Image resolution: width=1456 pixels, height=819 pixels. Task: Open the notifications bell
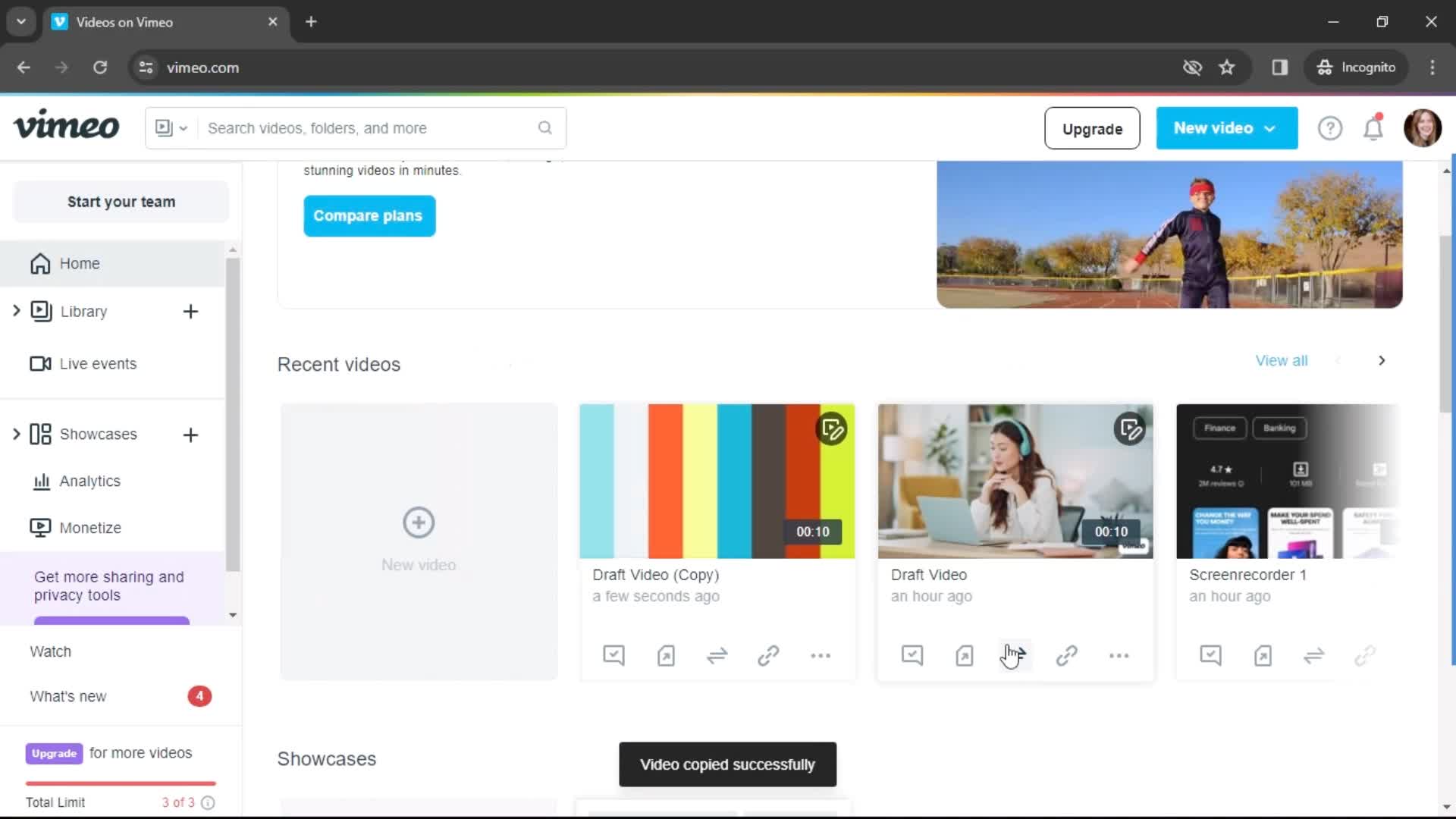pos(1373,127)
